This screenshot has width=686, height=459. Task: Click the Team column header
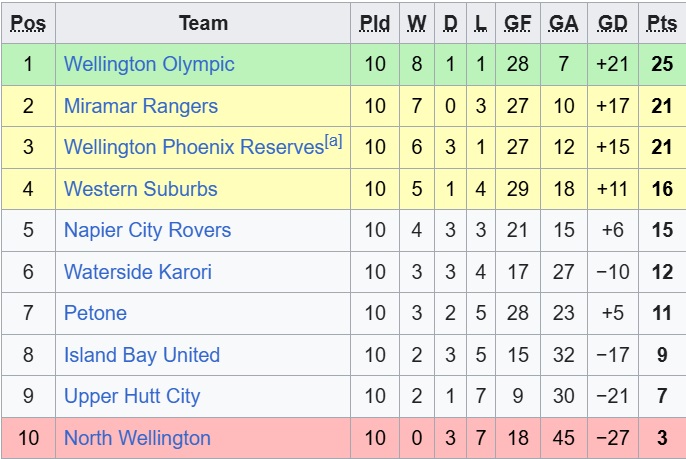tap(203, 23)
